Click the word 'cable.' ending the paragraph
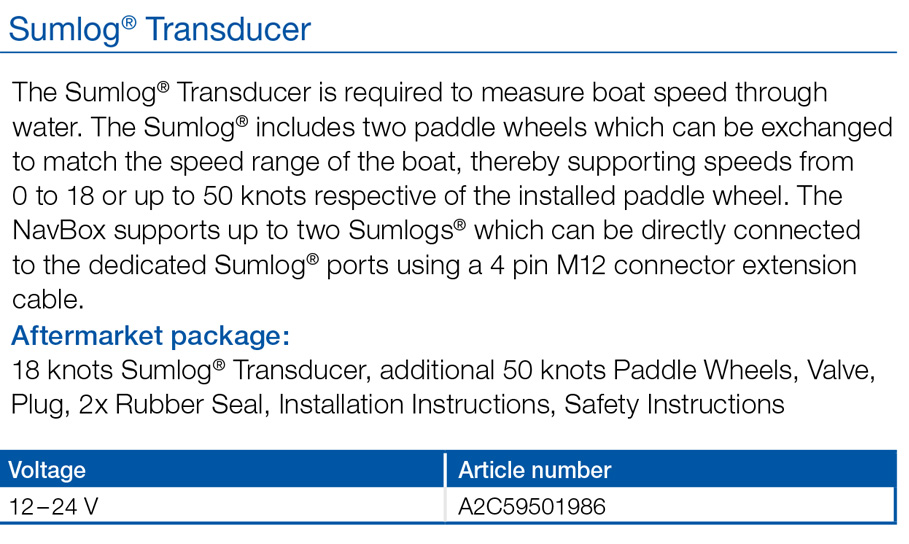The image size is (909, 544). 48,300
